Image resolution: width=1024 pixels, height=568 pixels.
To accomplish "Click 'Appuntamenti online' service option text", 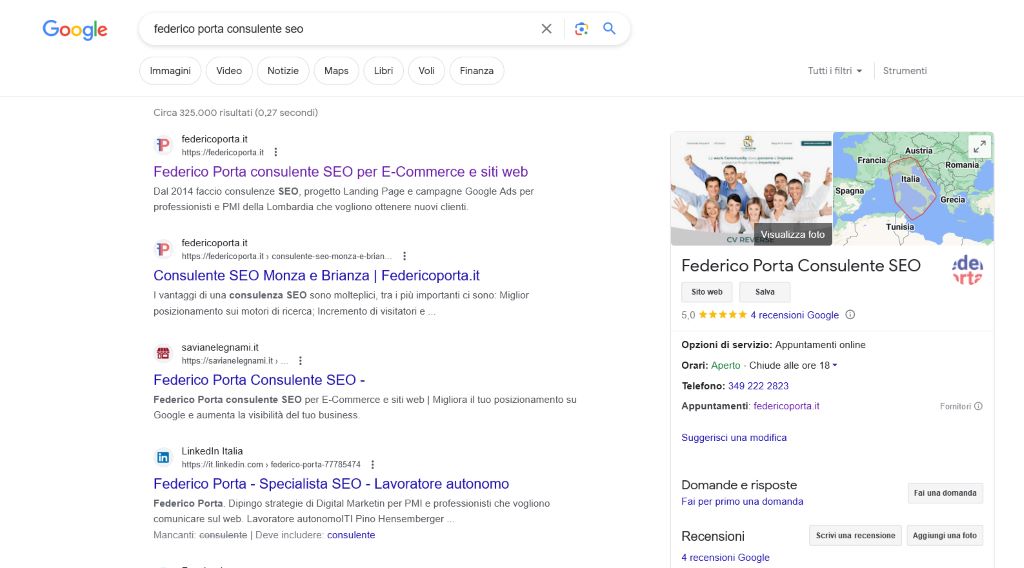I will 820,345.
